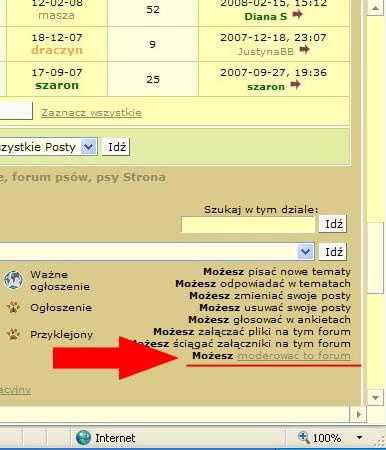Go to last post by JustynaBB arrow

(x=304, y=50)
